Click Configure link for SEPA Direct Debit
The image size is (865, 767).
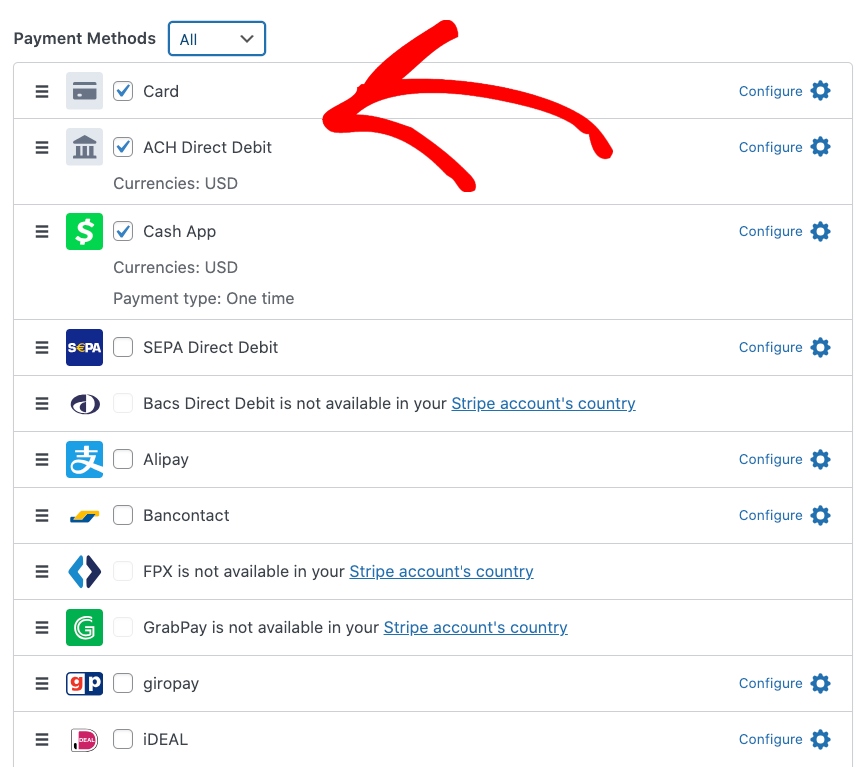point(770,347)
